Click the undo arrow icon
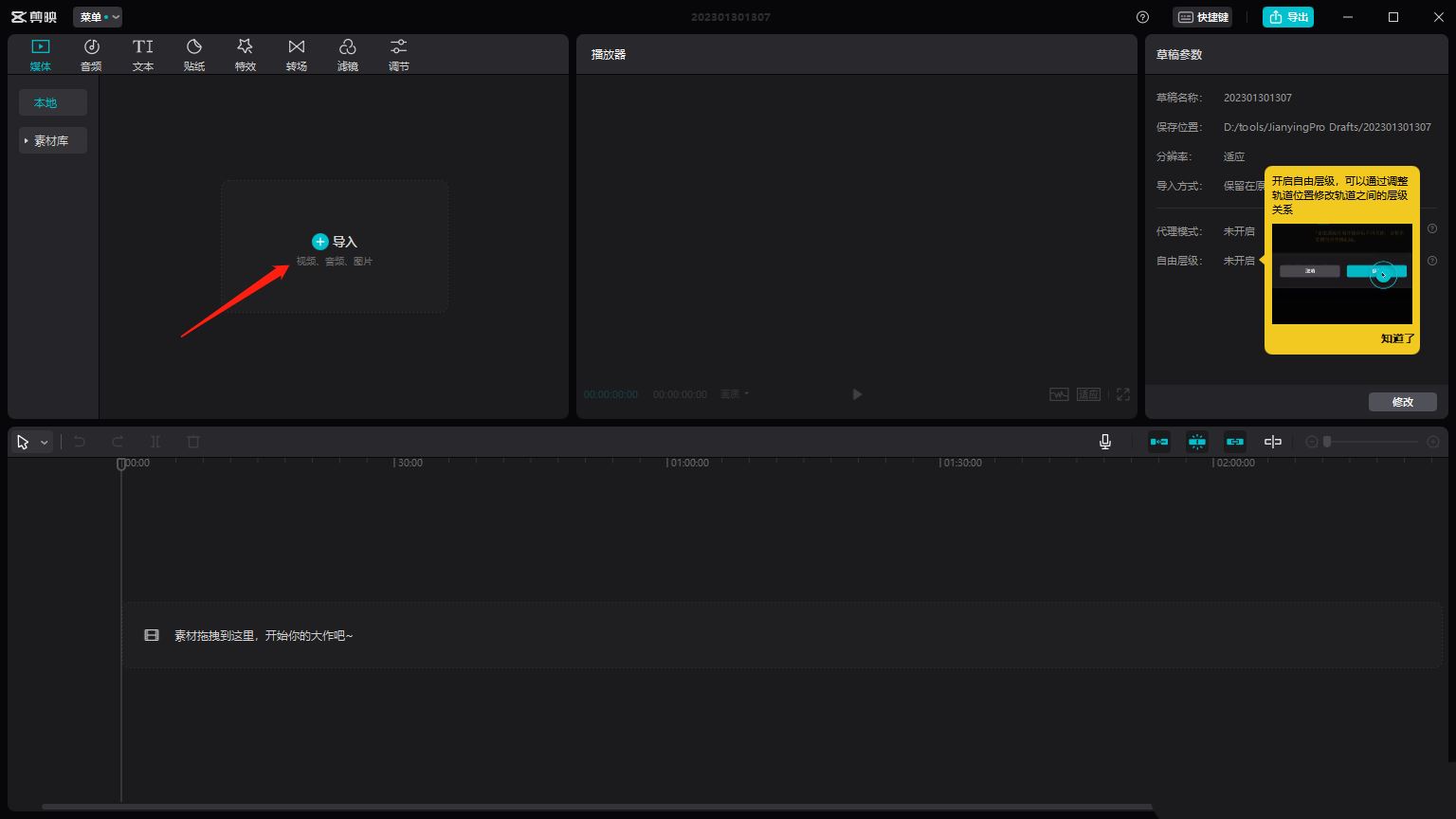Image resolution: width=1456 pixels, height=819 pixels. pos(80,442)
